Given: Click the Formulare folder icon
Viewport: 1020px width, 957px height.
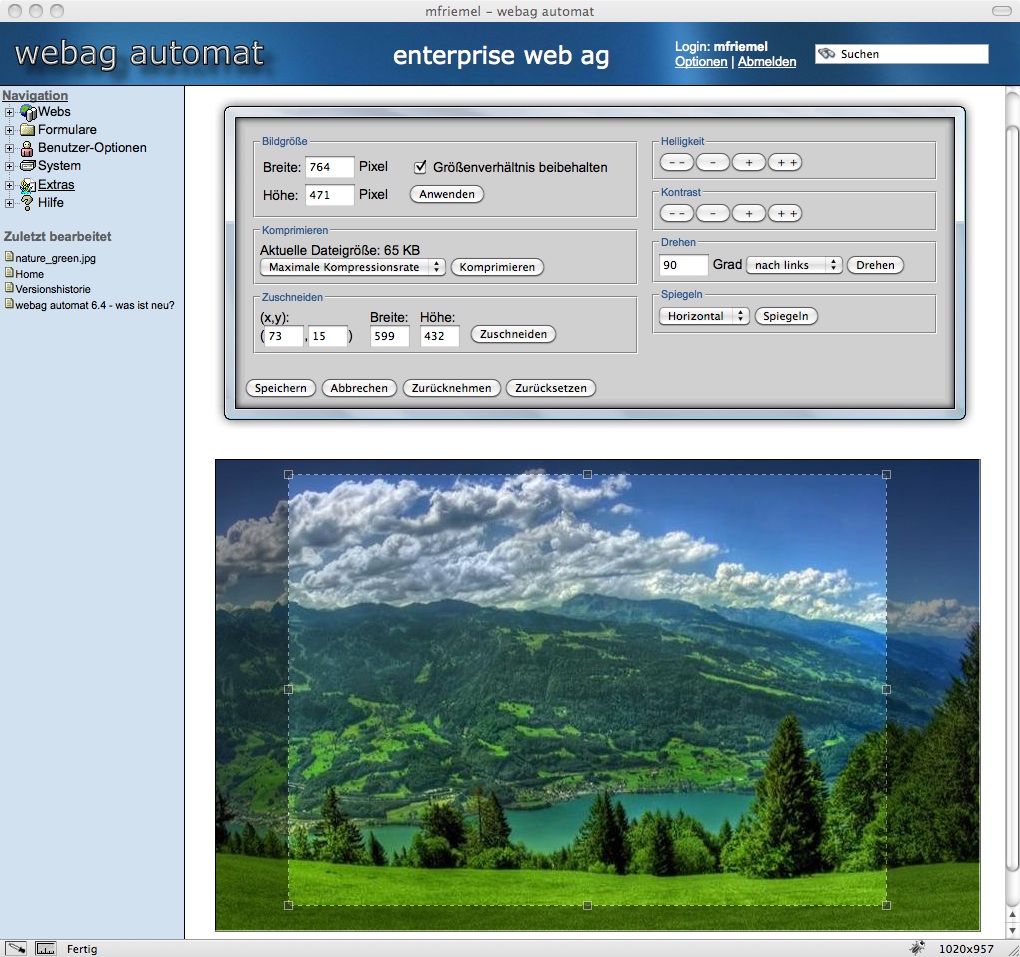Looking at the screenshot, I should click(28, 130).
